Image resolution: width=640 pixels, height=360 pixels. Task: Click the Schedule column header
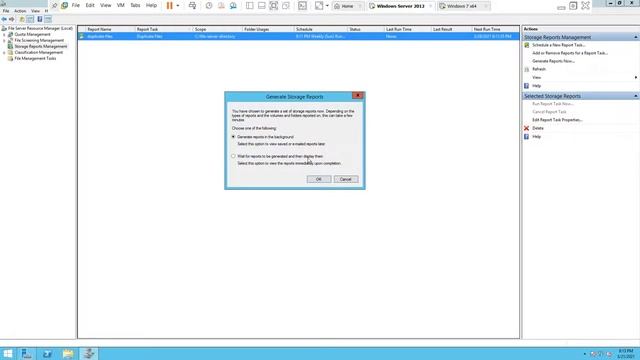point(320,29)
